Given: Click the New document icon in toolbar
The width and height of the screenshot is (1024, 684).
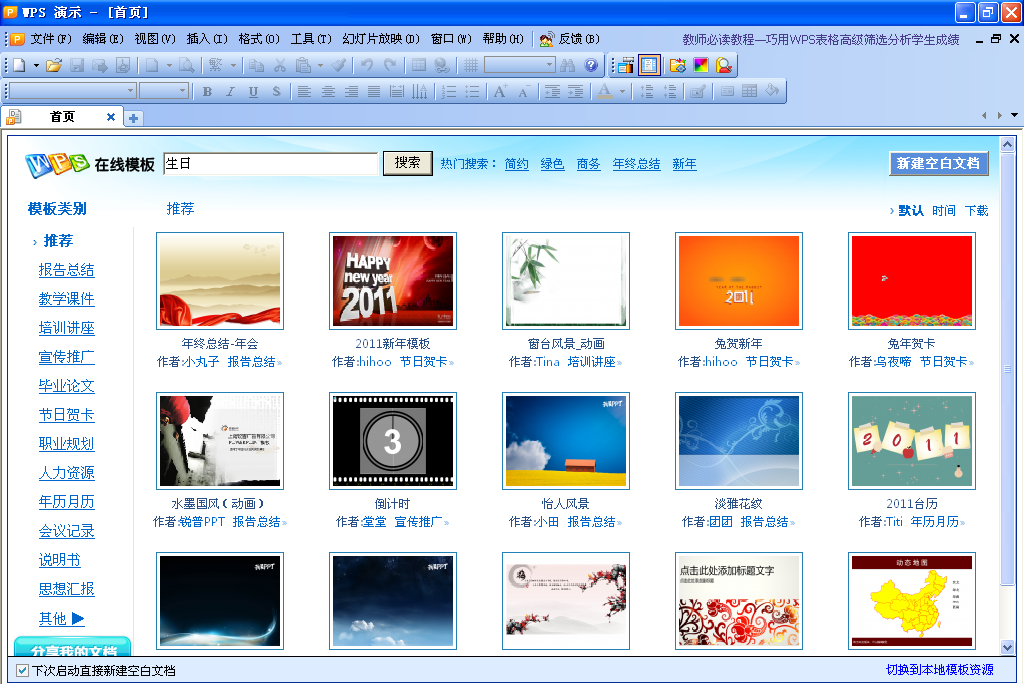Looking at the screenshot, I should click(x=18, y=66).
